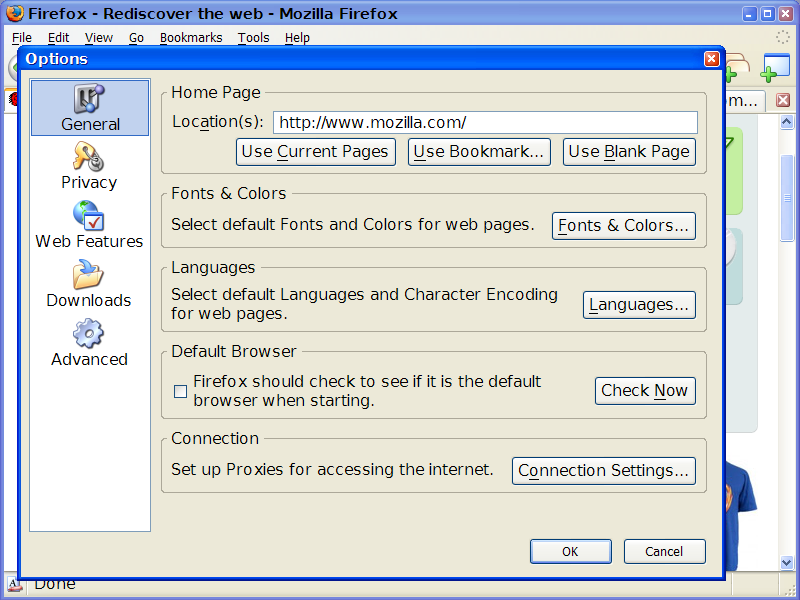Set home page with Use Blank Page

pos(629,152)
